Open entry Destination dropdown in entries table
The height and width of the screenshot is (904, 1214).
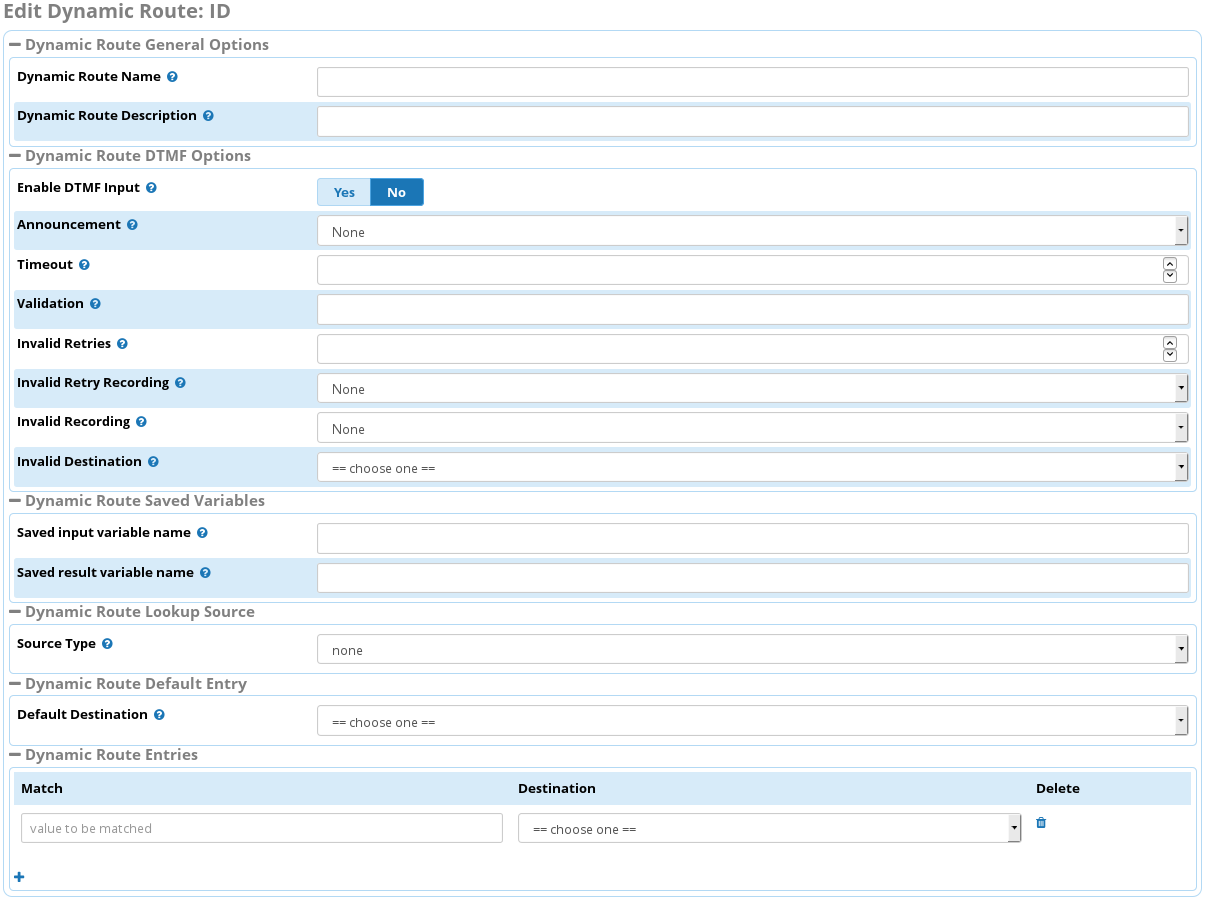769,829
